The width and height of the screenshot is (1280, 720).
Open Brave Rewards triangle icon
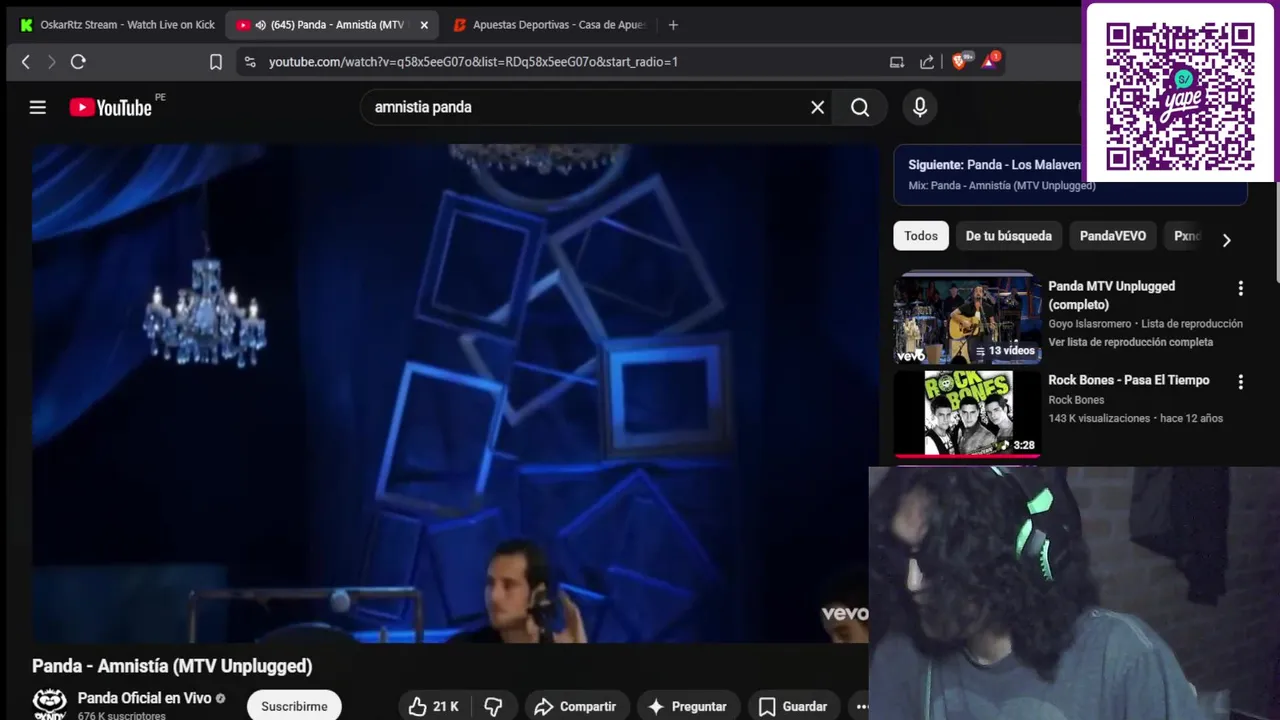tap(990, 61)
